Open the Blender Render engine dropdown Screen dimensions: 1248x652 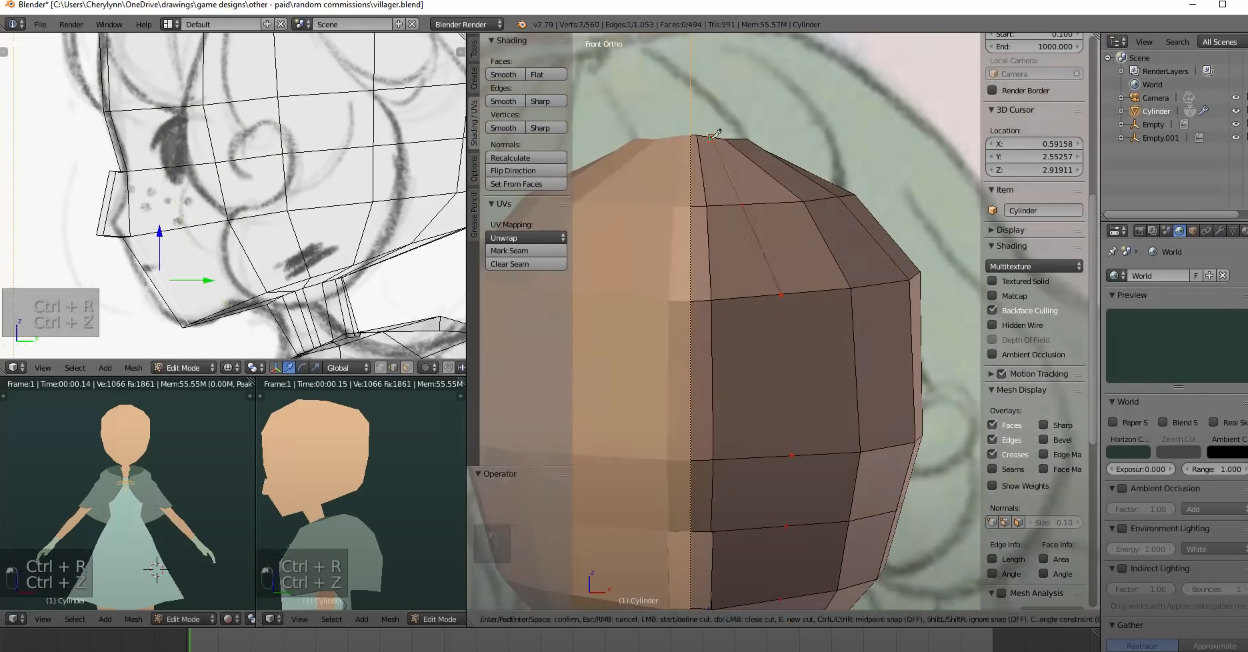coord(467,24)
